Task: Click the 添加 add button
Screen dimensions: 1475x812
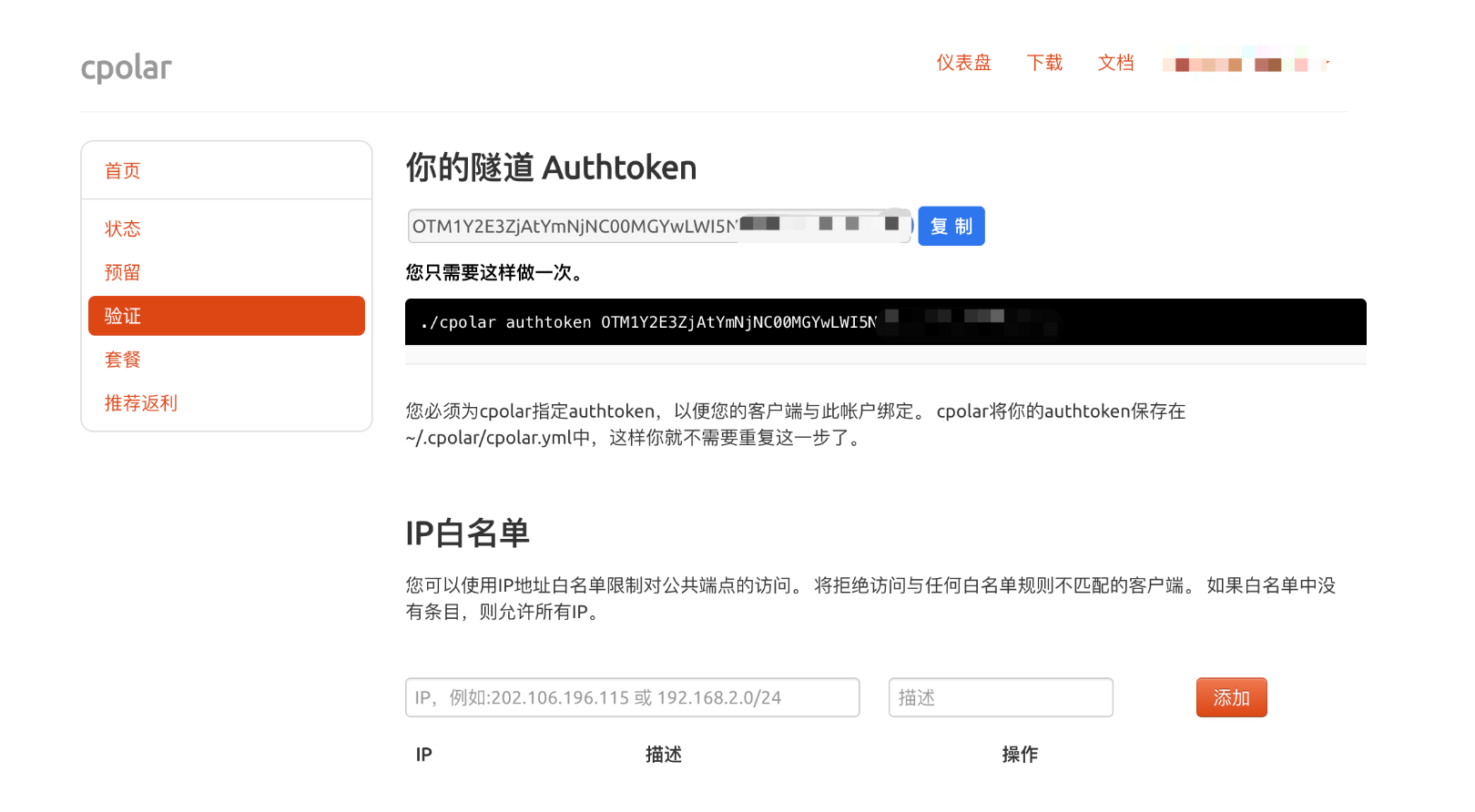Action: pos(1231,697)
